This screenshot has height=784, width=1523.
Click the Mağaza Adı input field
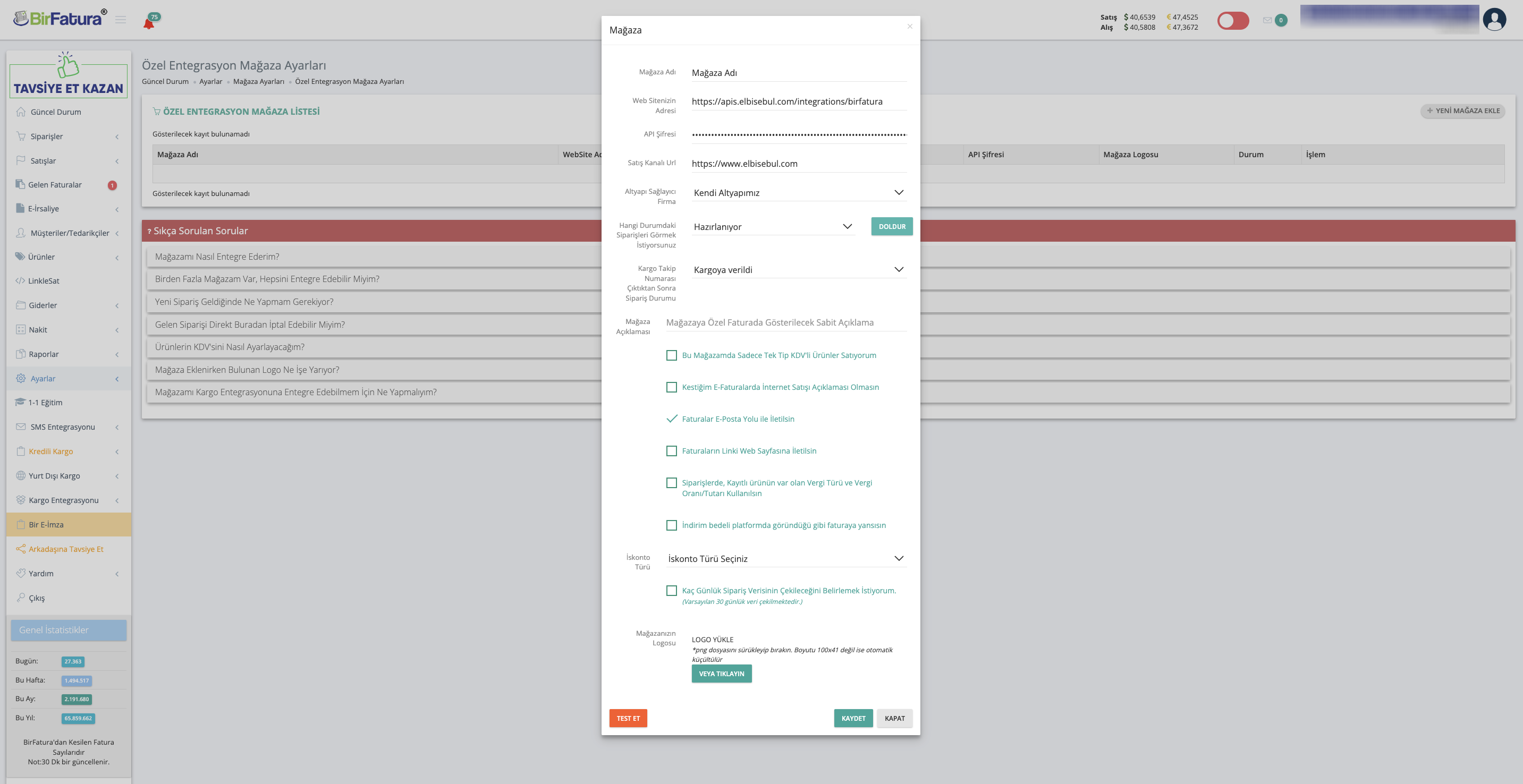click(798, 73)
